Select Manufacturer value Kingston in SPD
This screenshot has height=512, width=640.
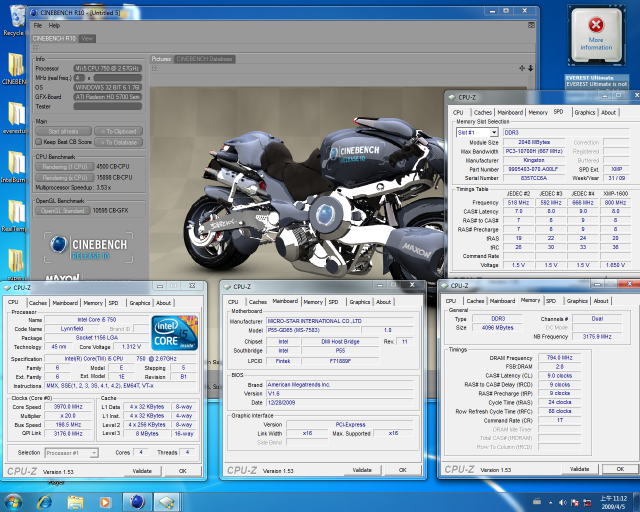[534, 160]
